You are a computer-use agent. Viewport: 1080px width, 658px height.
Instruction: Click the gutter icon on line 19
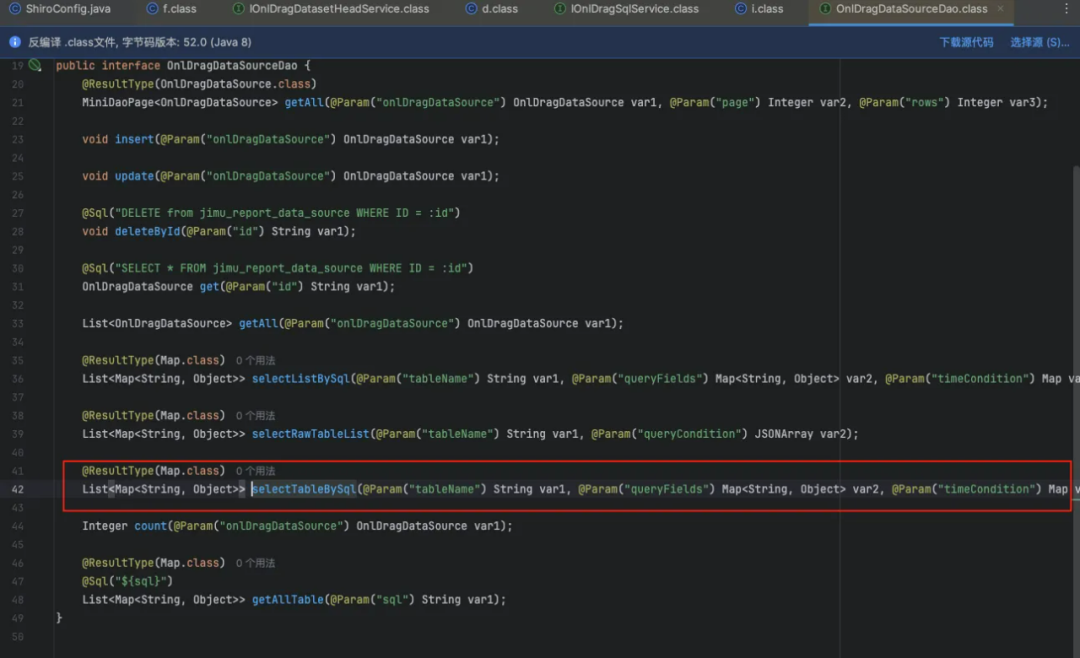pos(35,66)
